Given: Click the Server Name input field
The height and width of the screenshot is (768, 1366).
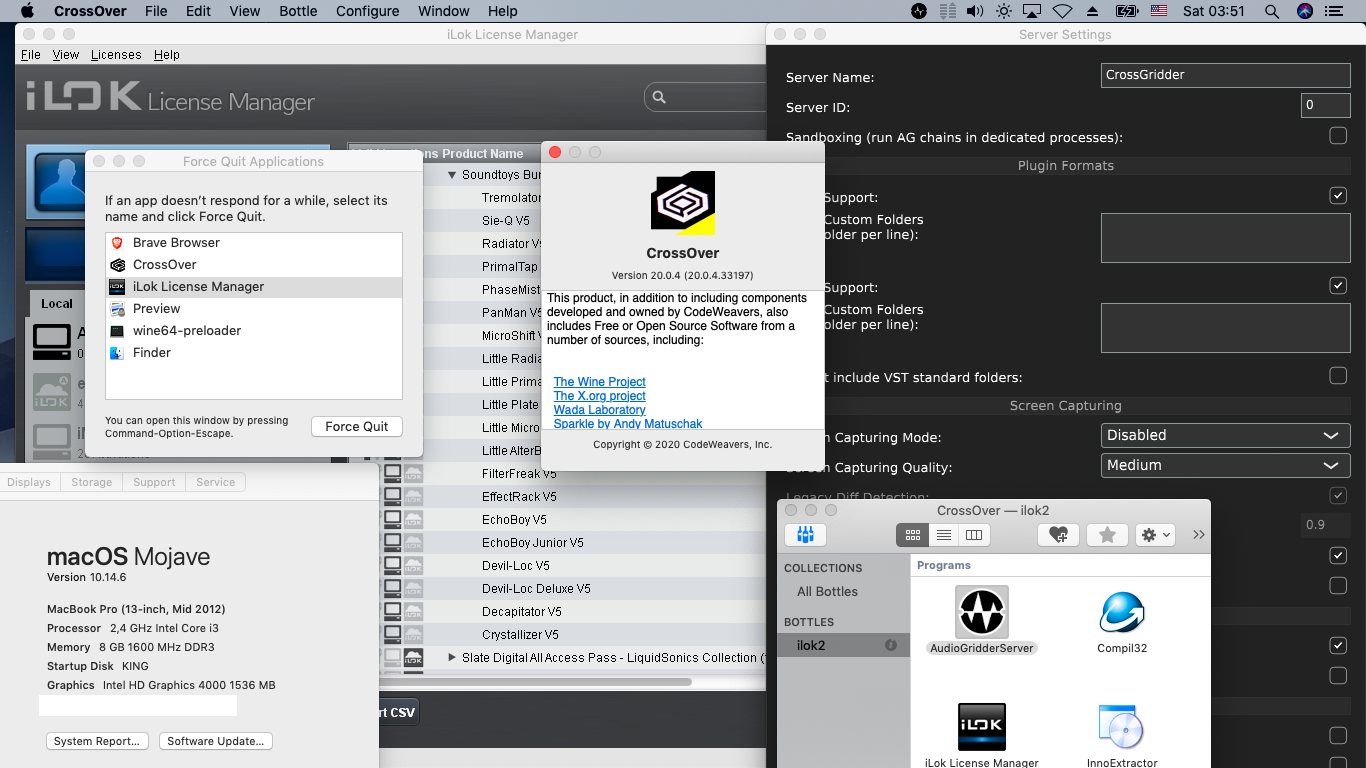Looking at the screenshot, I should coord(1226,75).
